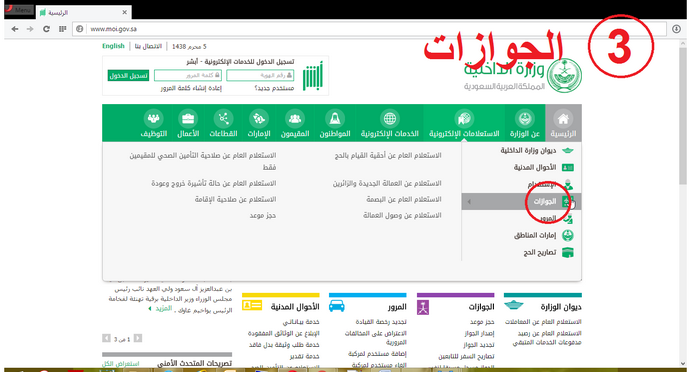This screenshot has height=372, width=691.
Task: Select الأحوال المدنية in the side menu
Action: [535, 167]
